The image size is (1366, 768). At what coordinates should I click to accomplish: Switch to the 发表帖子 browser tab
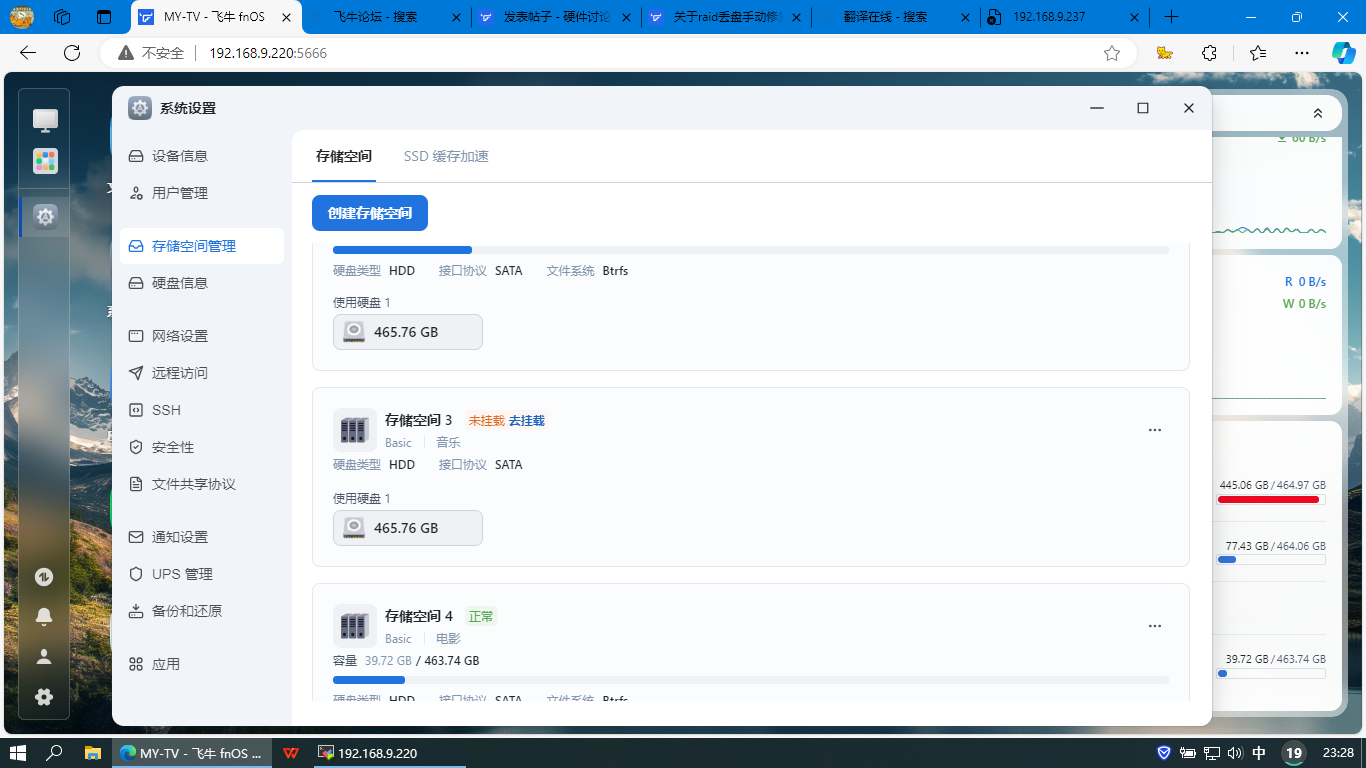[x=555, y=17]
